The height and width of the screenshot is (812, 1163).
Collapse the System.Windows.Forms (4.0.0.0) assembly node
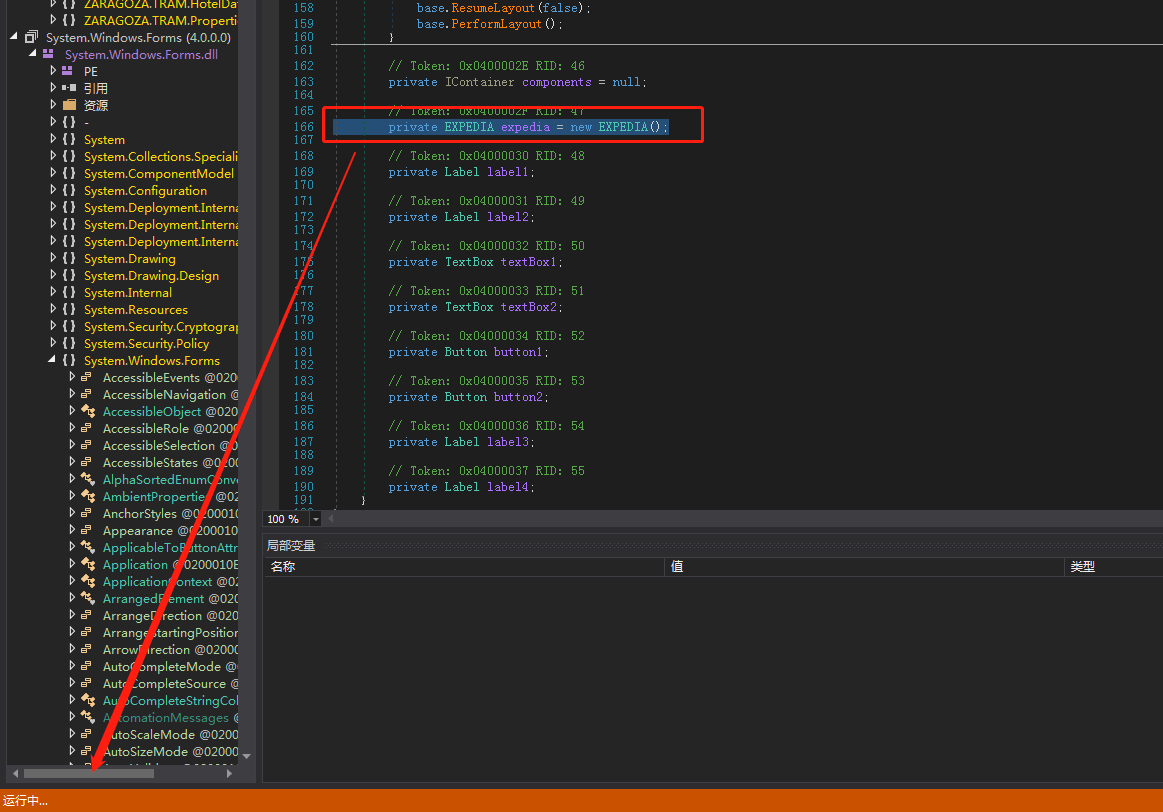(x=14, y=36)
